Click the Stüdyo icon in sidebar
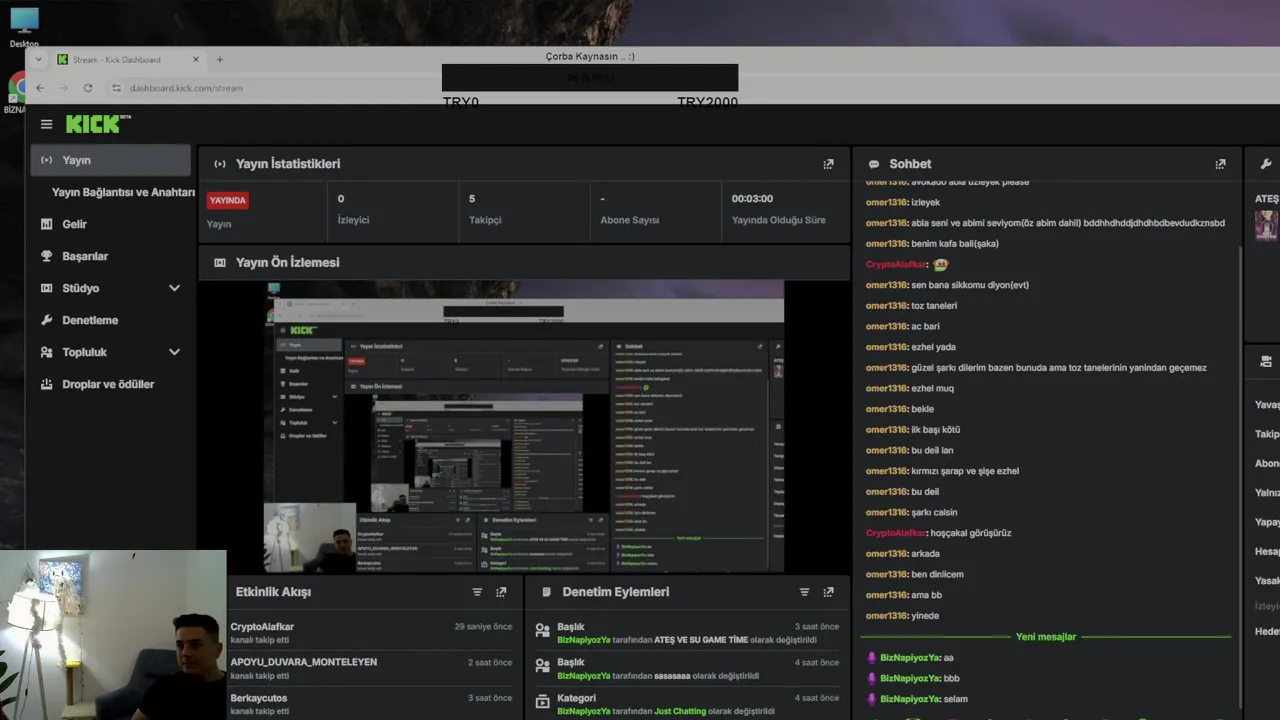The image size is (1280, 720). 46,288
